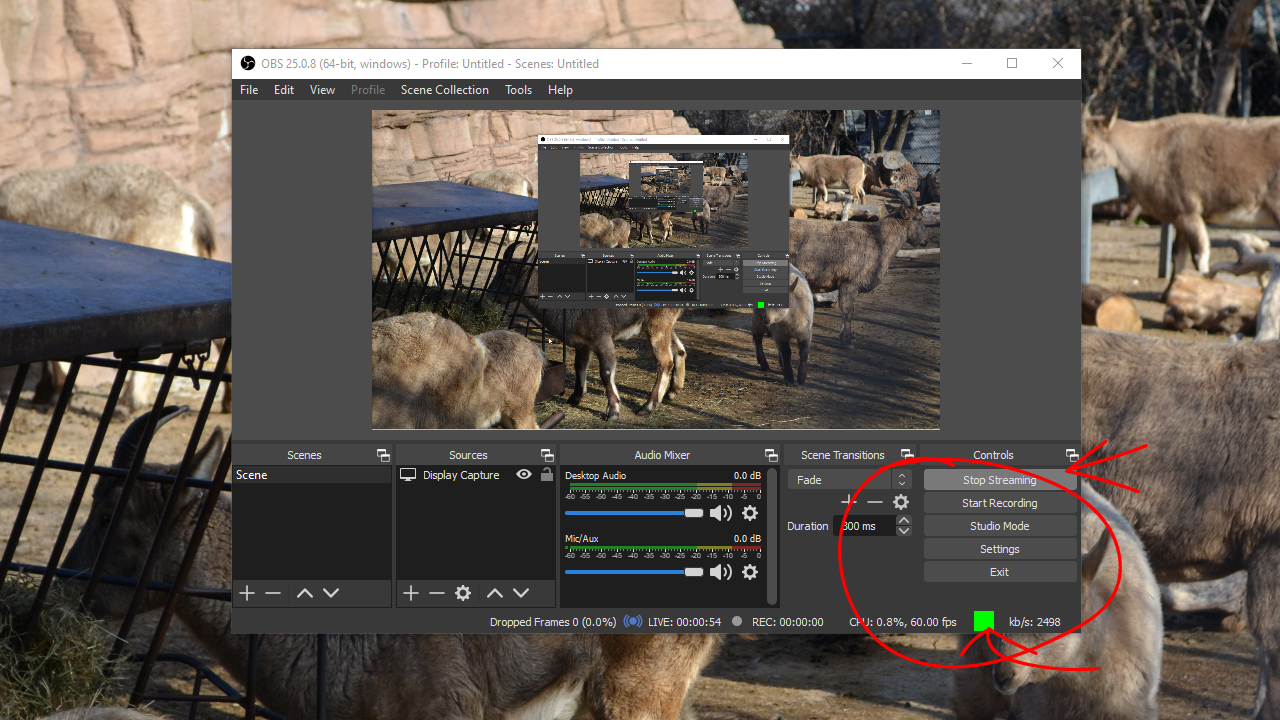Remove the selected scene with minus icon
This screenshot has height=720, width=1280.
coord(273,593)
